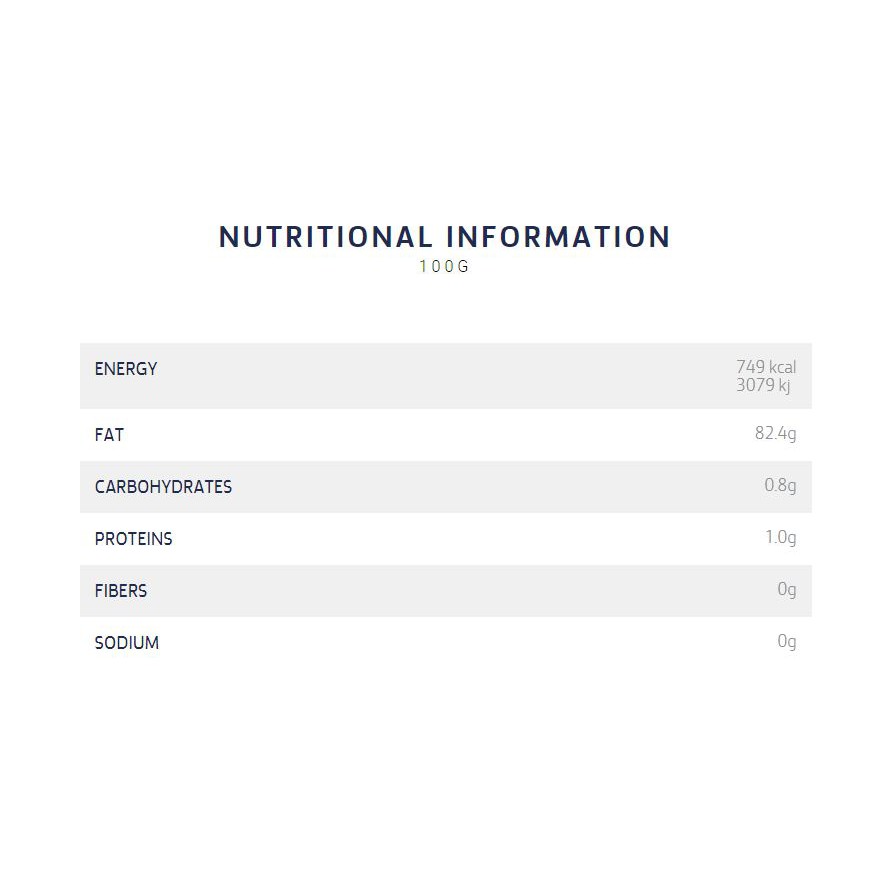Select the CARBOHYDRATES row label
The height and width of the screenshot is (884, 884).
(x=163, y=487)
